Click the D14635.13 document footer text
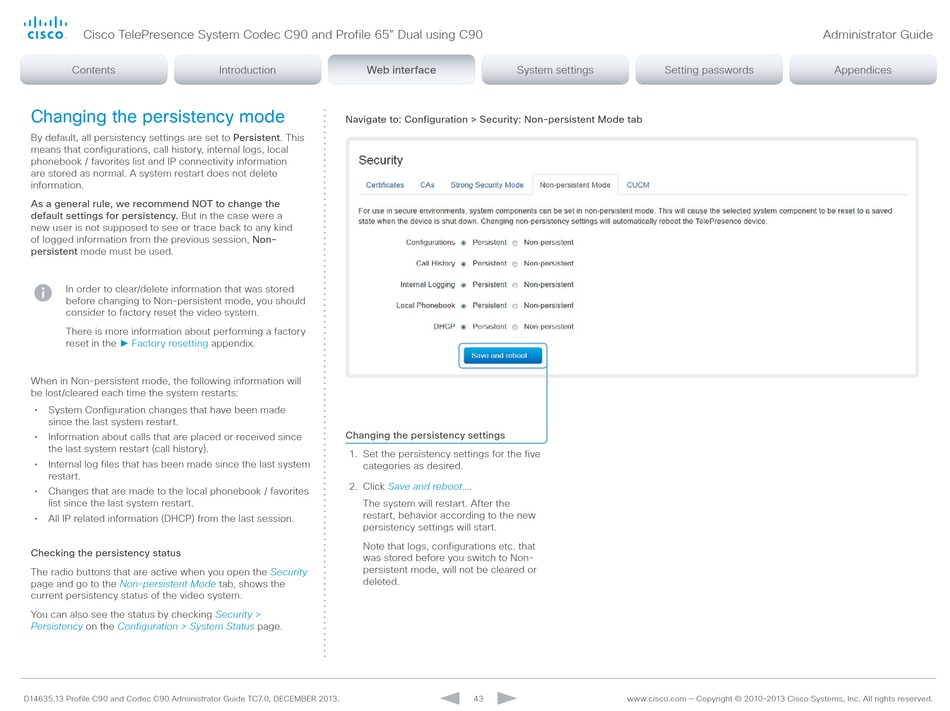 pos(181,698)
